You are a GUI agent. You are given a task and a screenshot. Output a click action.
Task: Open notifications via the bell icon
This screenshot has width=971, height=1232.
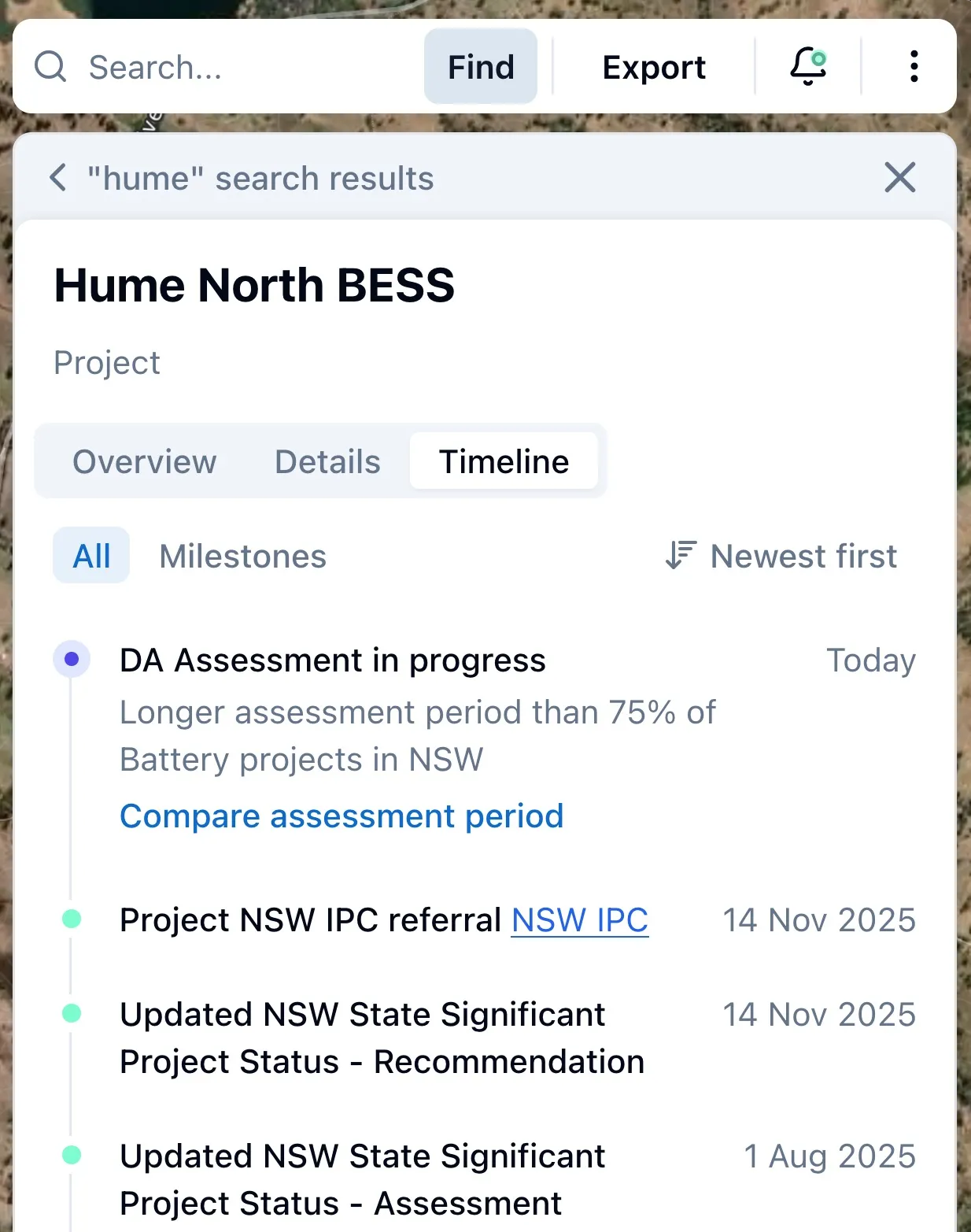pos(807,66)
